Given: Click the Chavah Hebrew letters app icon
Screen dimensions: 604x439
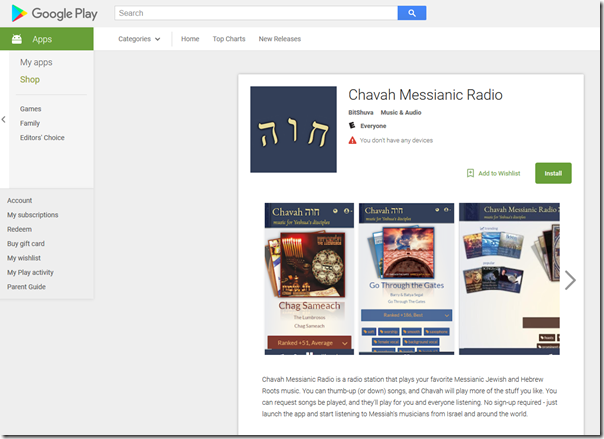Looking at the screenshot, I should coord(293,129).
